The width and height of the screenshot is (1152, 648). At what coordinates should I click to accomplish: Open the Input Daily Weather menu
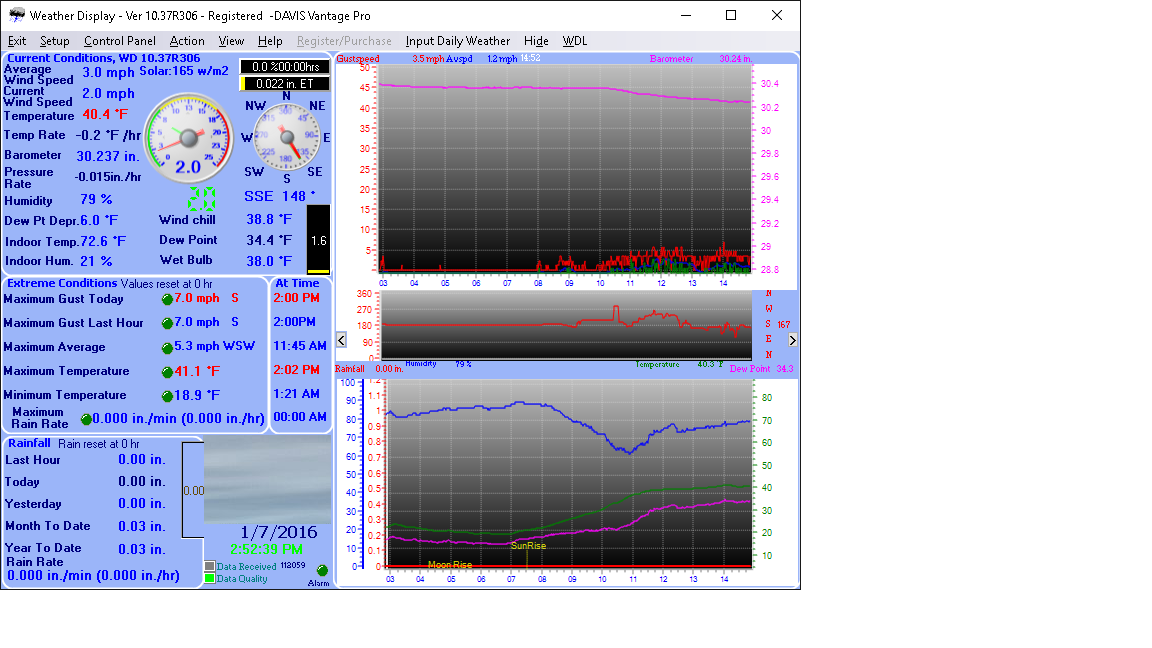(457, 41)
